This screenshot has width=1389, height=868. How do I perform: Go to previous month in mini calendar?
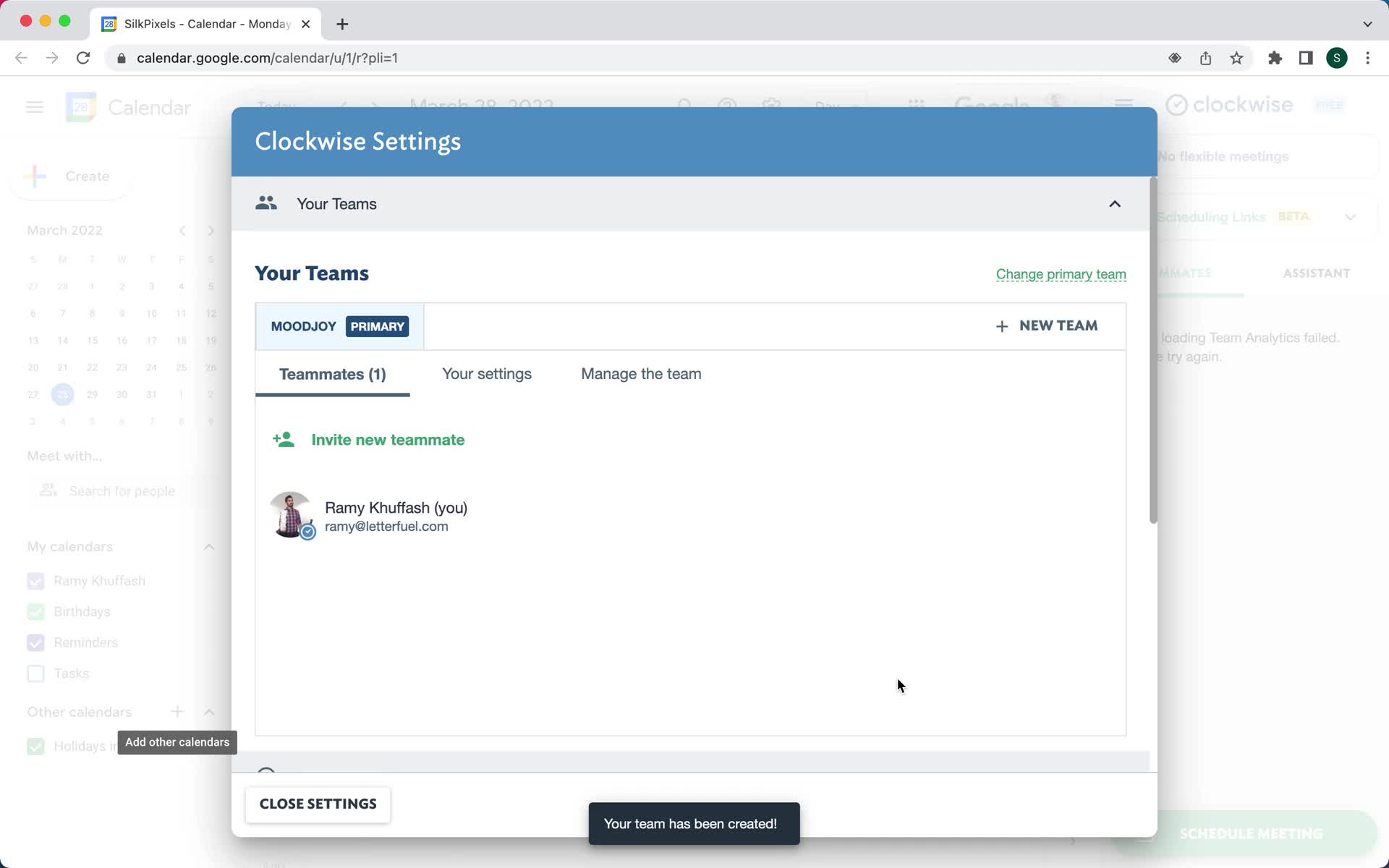[x=182, y=231]
